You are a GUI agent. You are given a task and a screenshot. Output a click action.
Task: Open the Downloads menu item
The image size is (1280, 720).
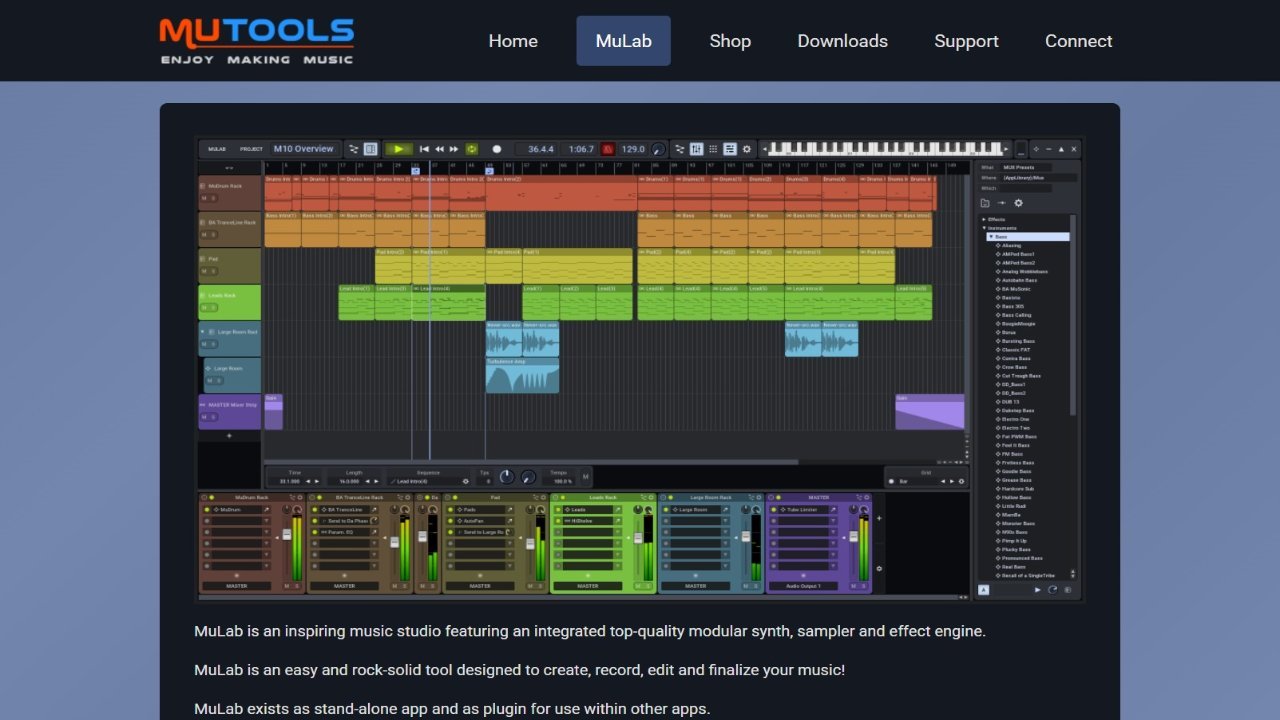point(842,41)
